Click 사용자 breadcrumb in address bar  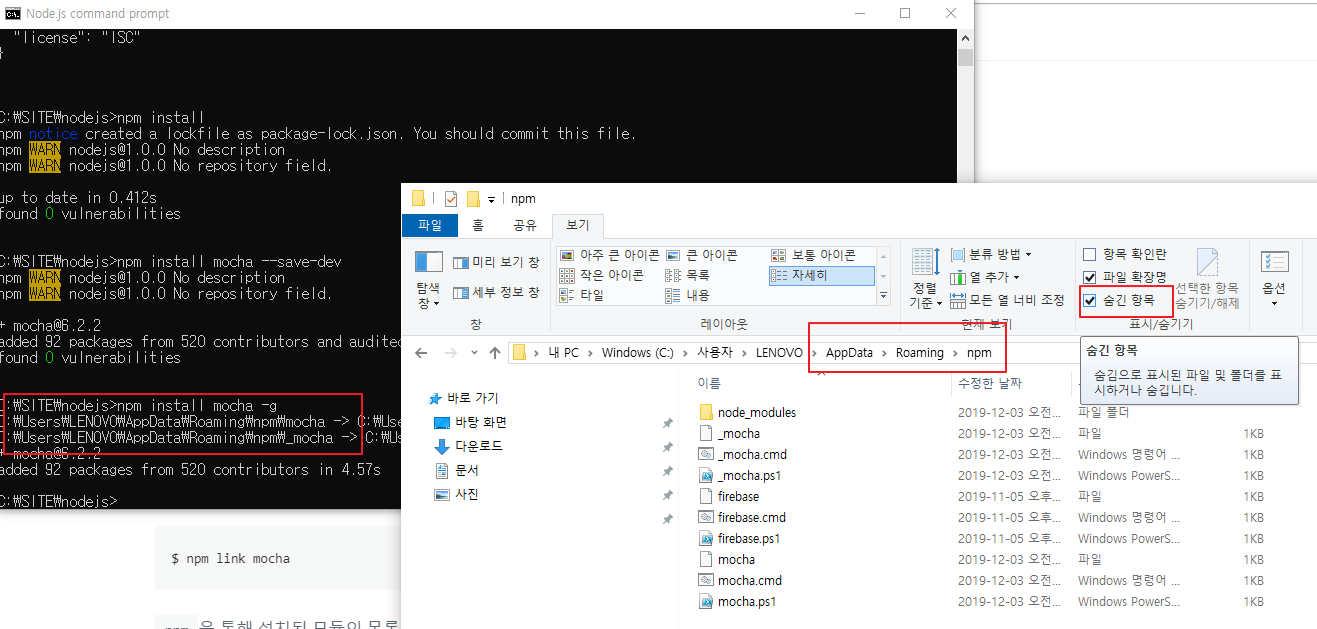point(715,353)
